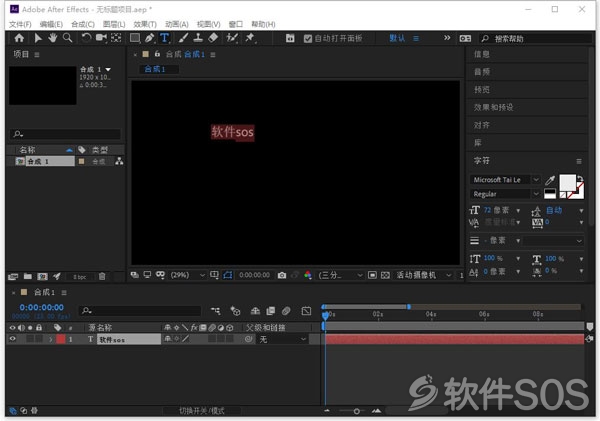Click the delete trash icon in Project panel
This screenshot has width=600, height=421.
click(102, 276)
